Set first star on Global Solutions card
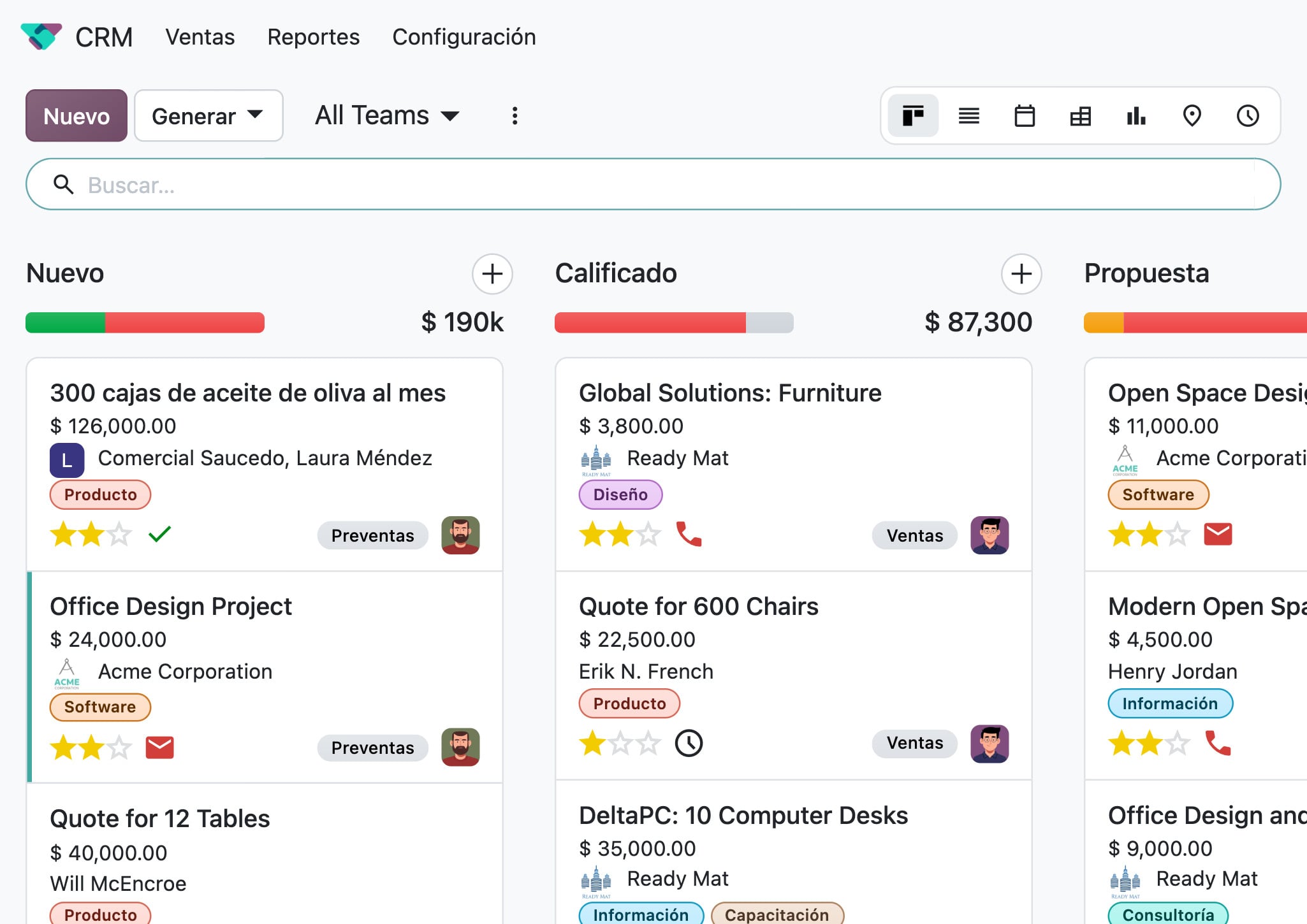 (592, 534)
